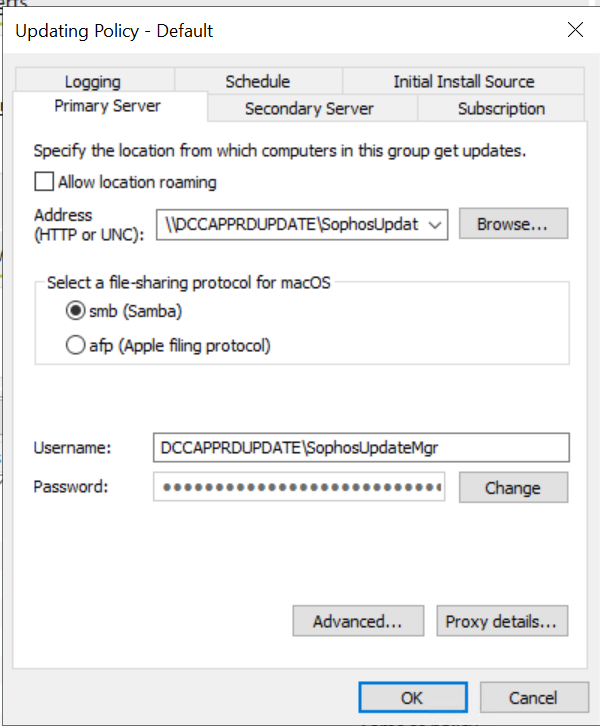Select the Primary Server tab

(x=110, y=106)
